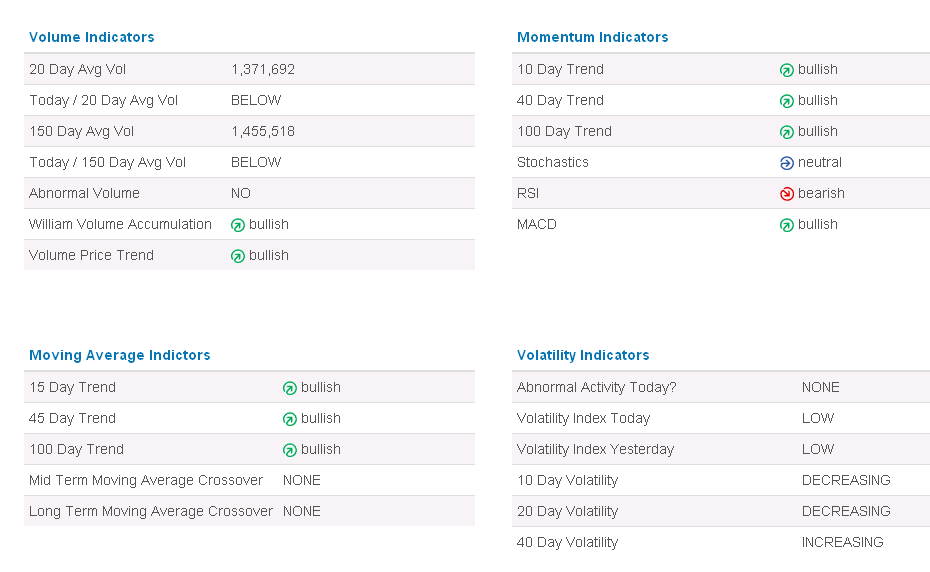The width and height of the screenshot is (930, 572).
Task: Click the bullish icon for momentum 100 Day Trend
Action: [x=786, y=132]
